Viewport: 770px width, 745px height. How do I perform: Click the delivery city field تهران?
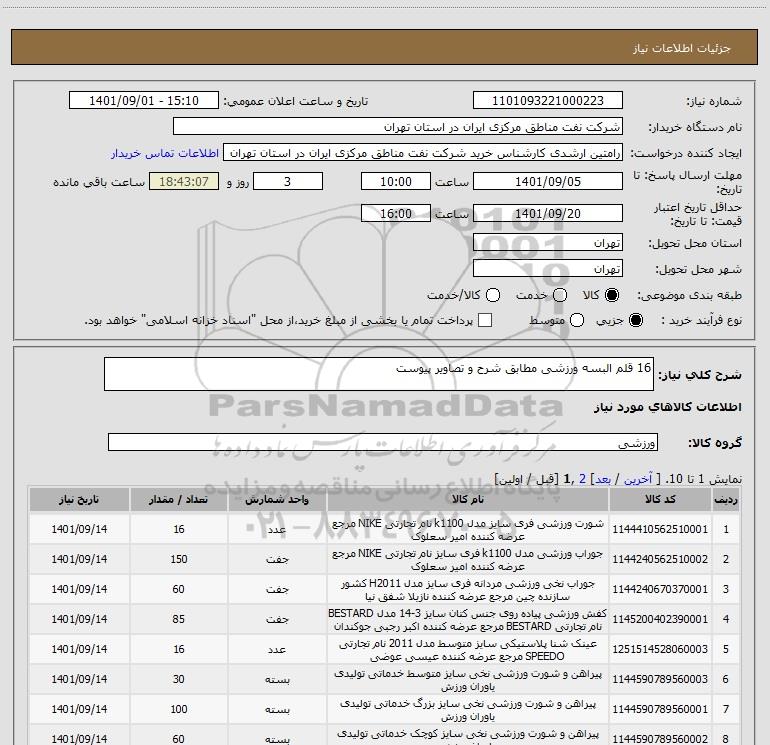point(548,268)
